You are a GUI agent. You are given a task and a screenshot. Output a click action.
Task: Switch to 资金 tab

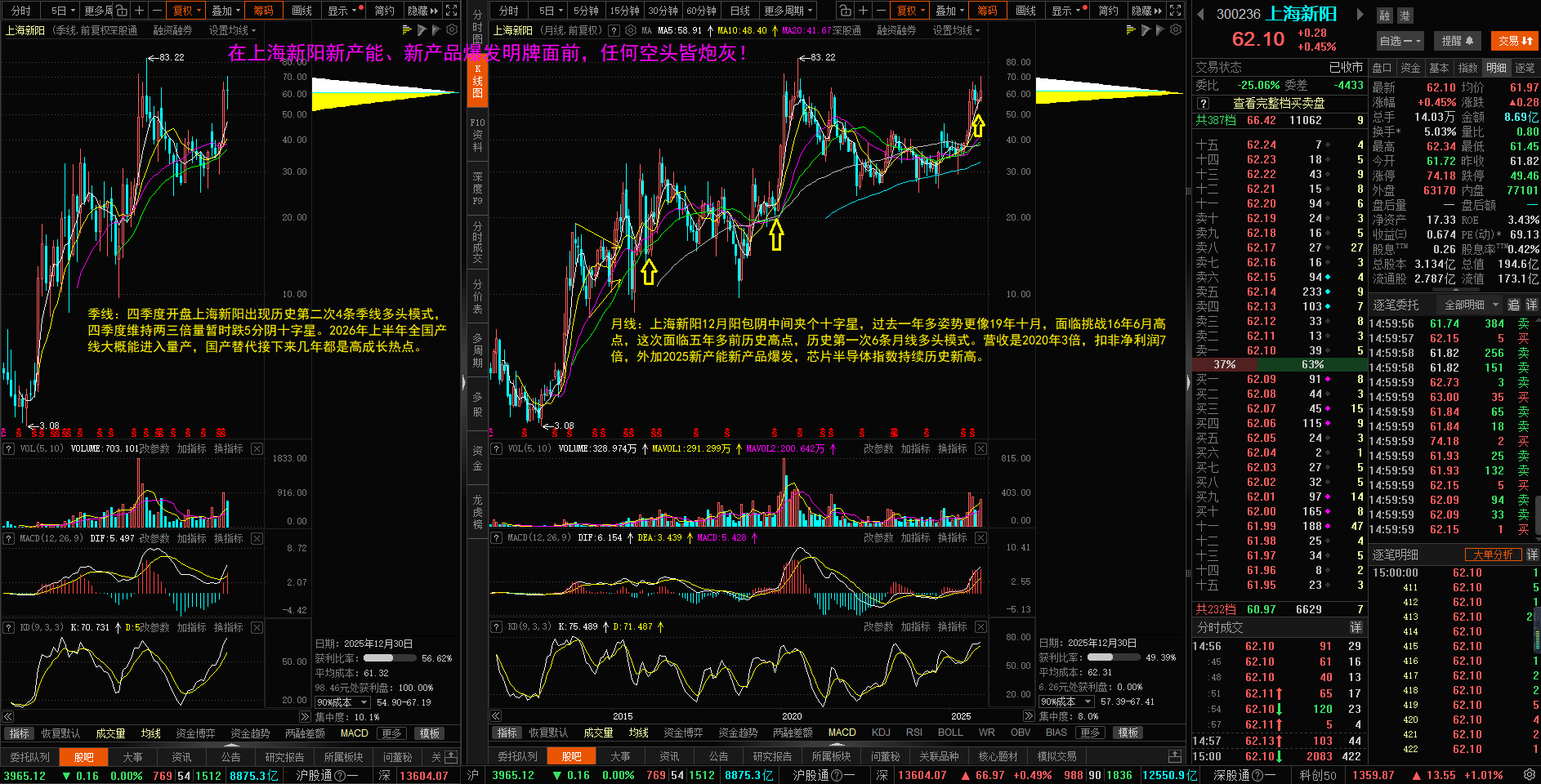[x=1410, y=68]
